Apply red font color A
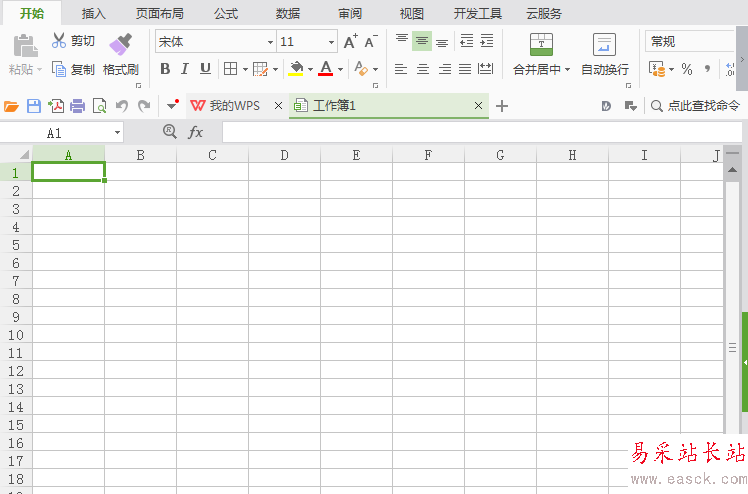Screen dimensions: 748x494 click(326, 69)
